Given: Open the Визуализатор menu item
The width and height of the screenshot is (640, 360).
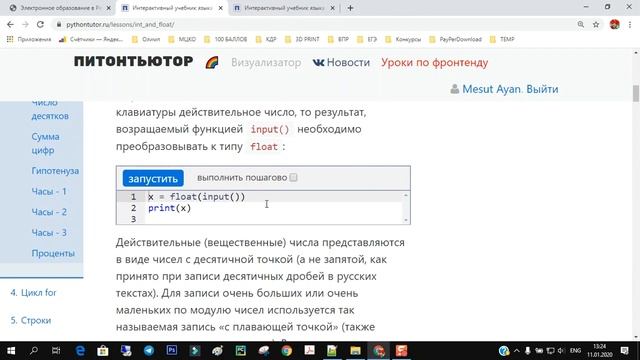Looking at the screenshot, I should point(266,62).
